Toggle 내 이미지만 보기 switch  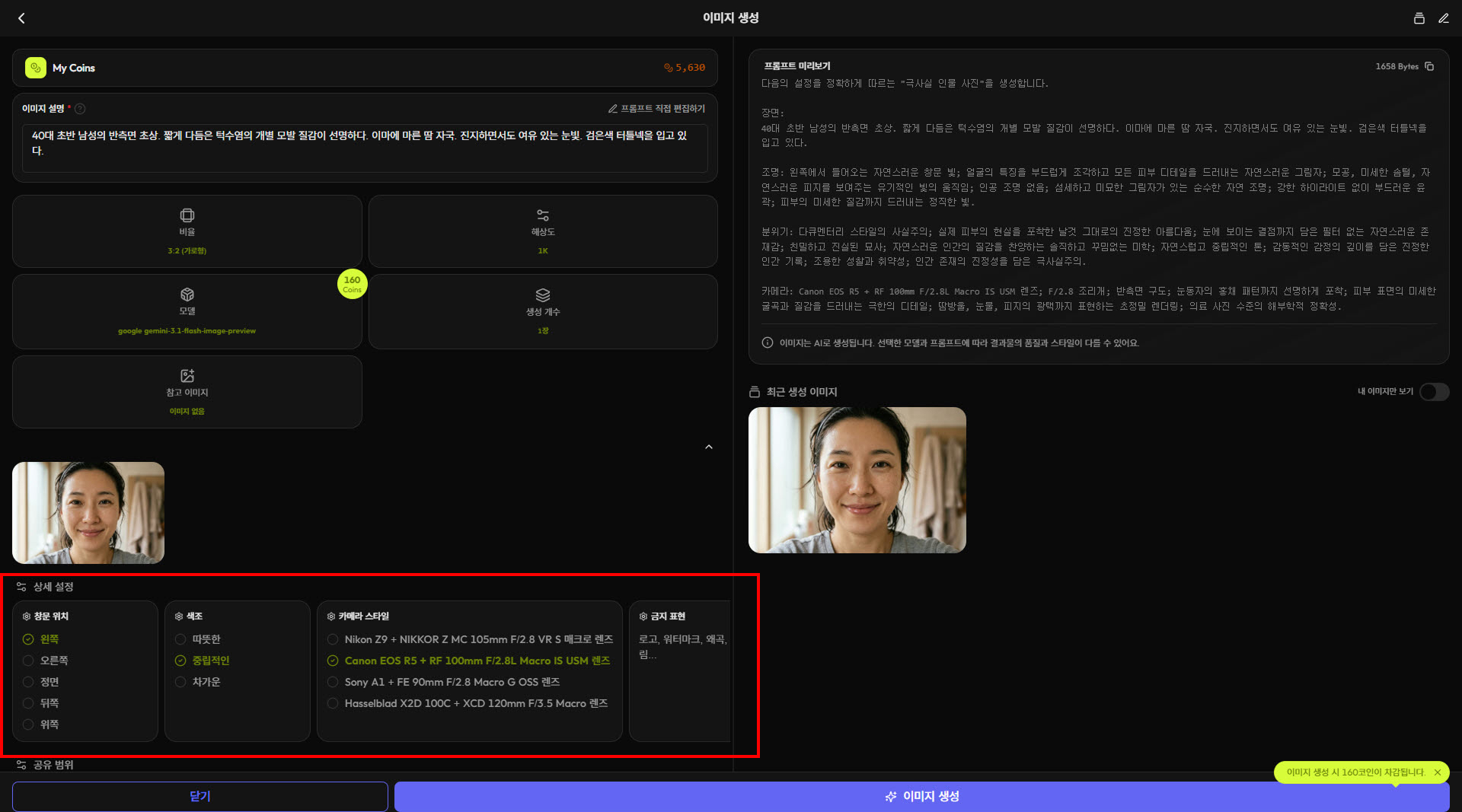(1433, 392)
